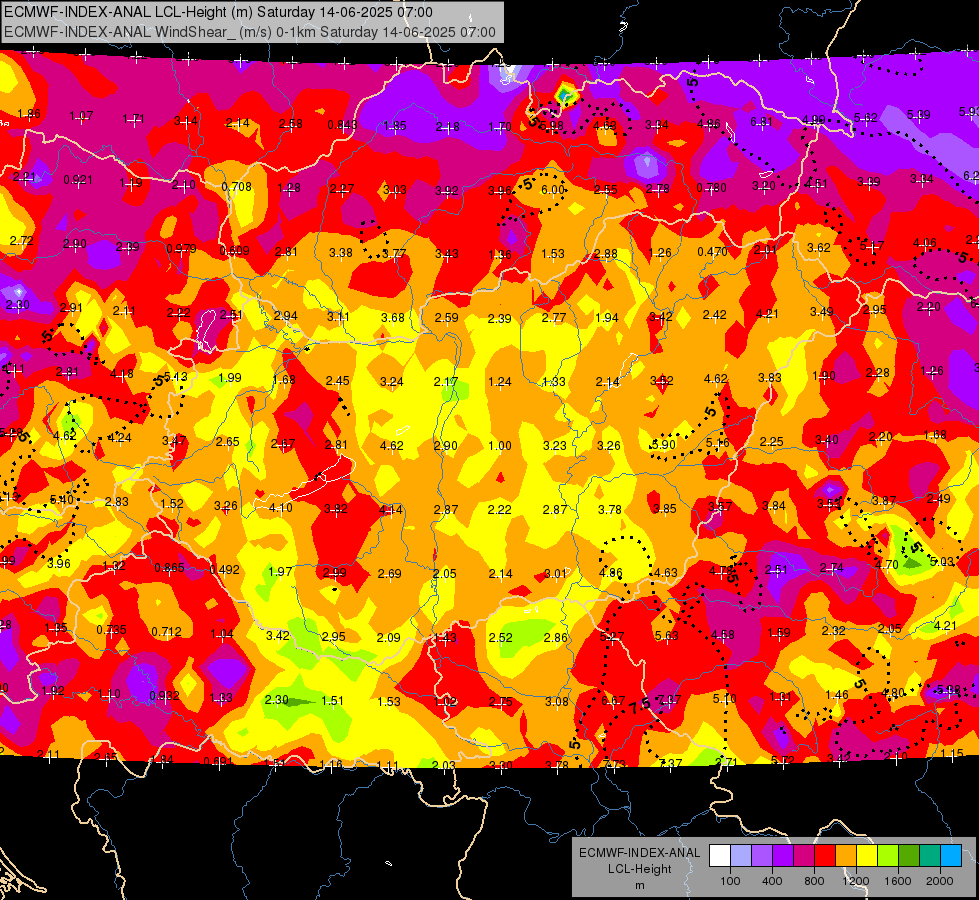Click the legend label 1600
The width and height of the screenshot is (979, 900).
pos(898,881)
